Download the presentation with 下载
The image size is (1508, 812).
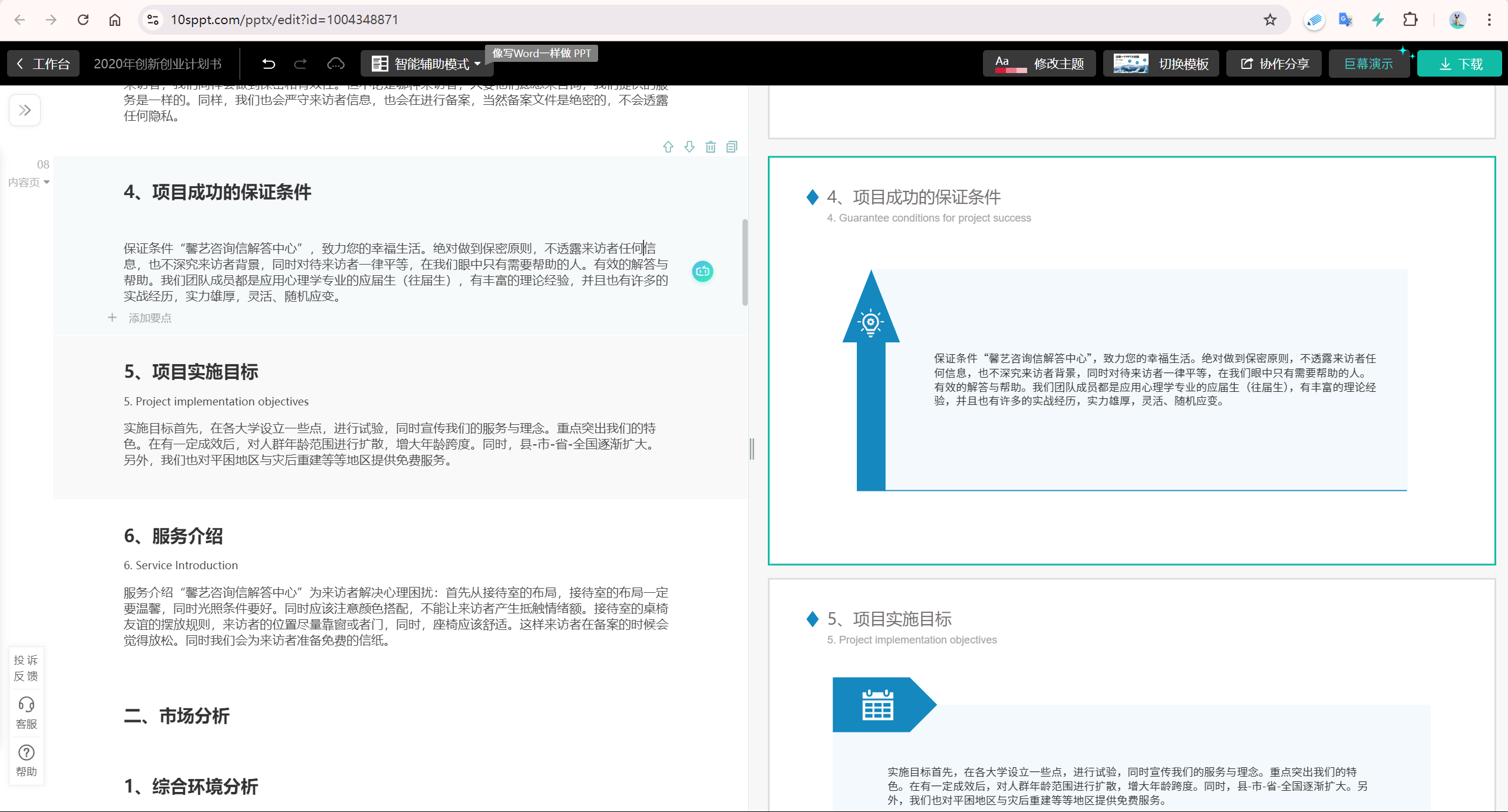click(x=1459, y=64)
